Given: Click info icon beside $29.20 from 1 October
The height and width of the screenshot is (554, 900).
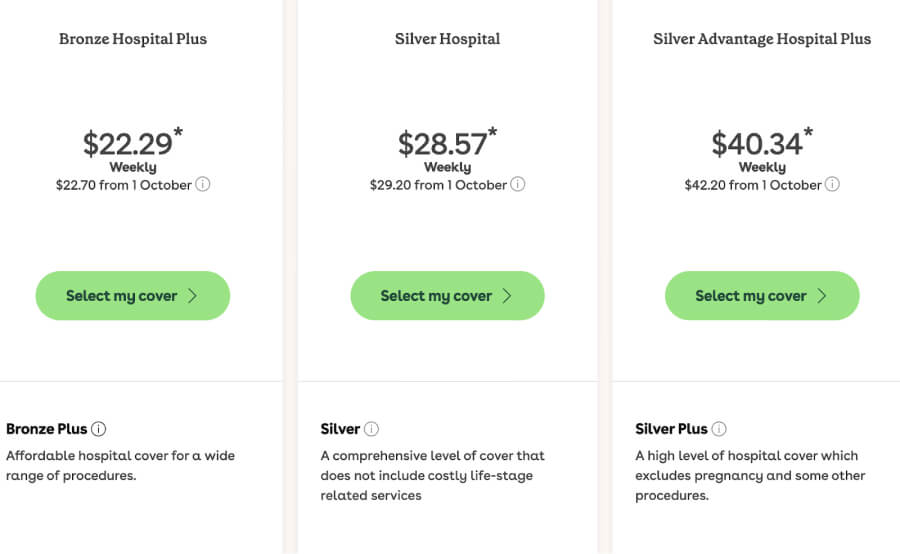Looking at the screenshot, I should click(x=518, y=184).
